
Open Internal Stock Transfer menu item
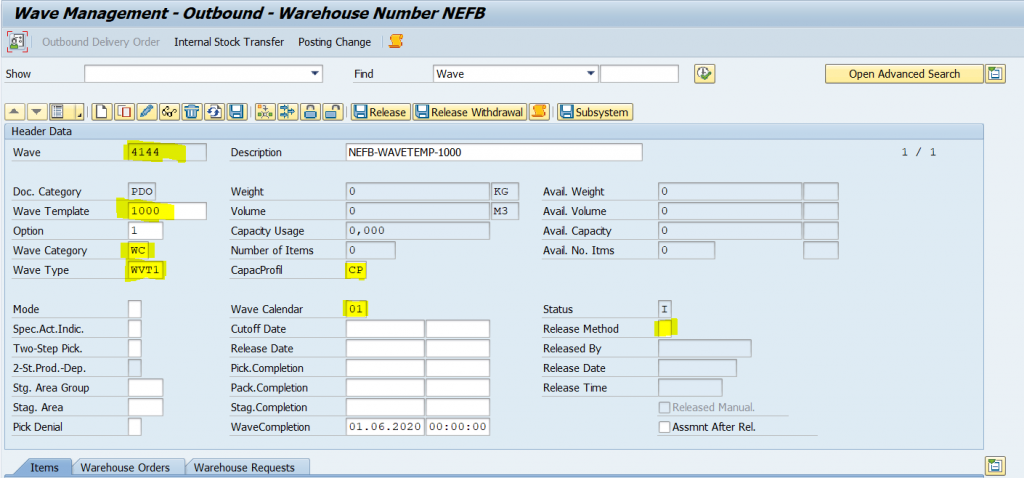coord(229,42)
